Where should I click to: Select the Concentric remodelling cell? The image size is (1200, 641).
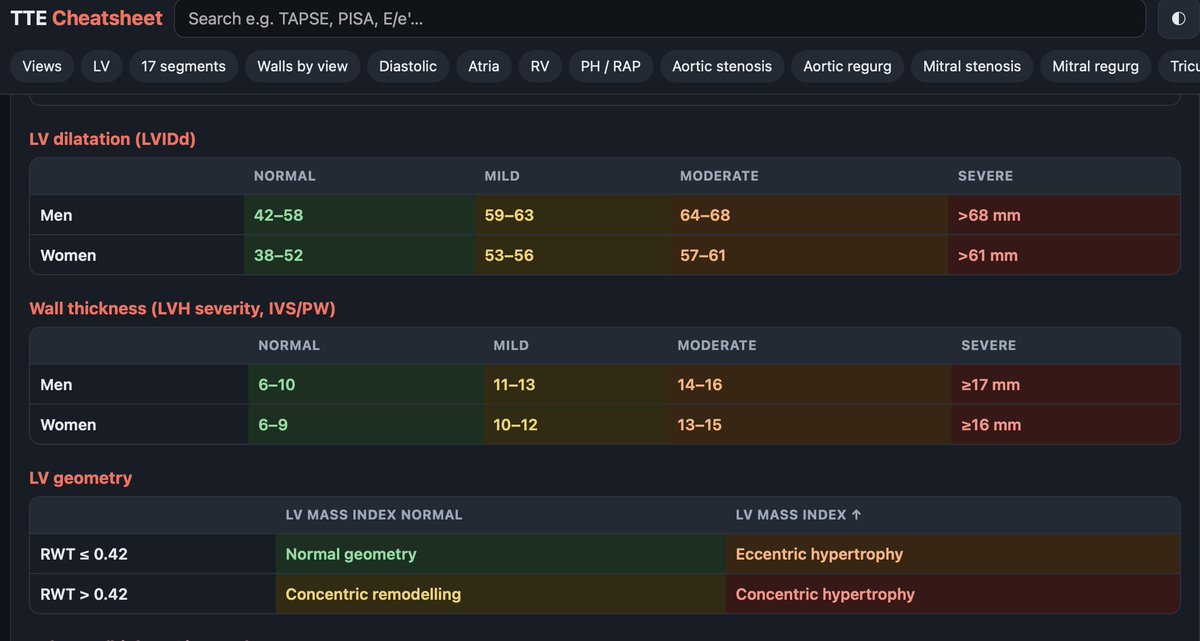[x=501, y=594]
